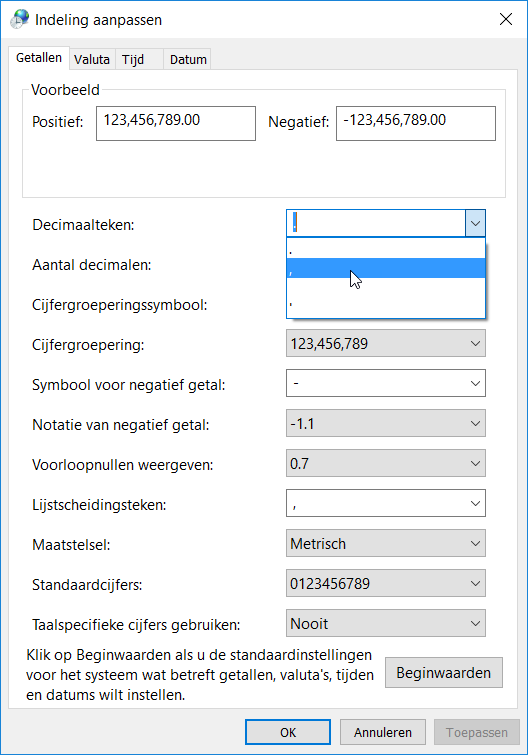528x755 pixels.
Task: Open Voorloopnullen weergeven dropdown
Action: [386, 463]
